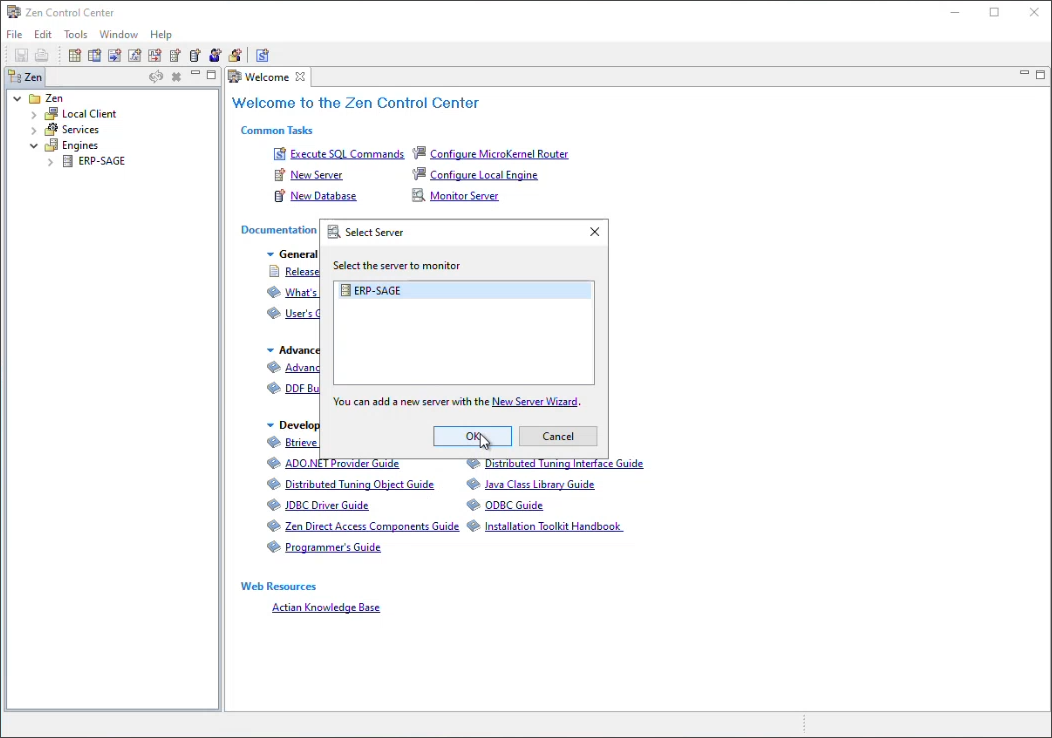Click the New User-Defined Function toolbar icon

(135, 56)
